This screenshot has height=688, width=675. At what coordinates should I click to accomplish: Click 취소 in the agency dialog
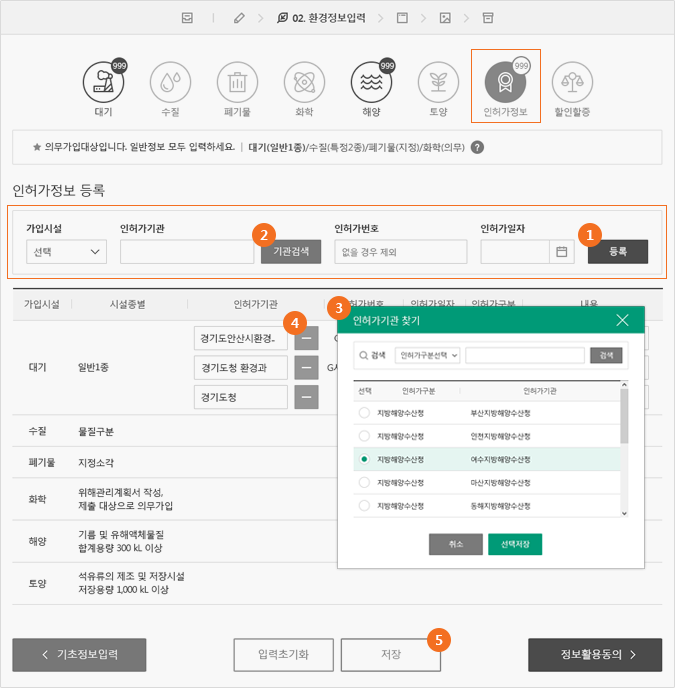(456, 545)
